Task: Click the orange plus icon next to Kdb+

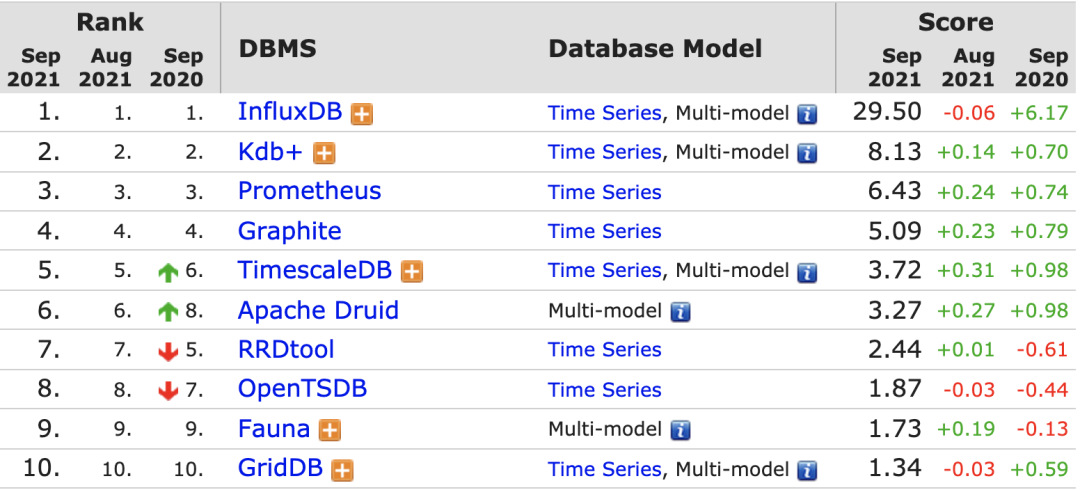Action: [x=323, y=153]
